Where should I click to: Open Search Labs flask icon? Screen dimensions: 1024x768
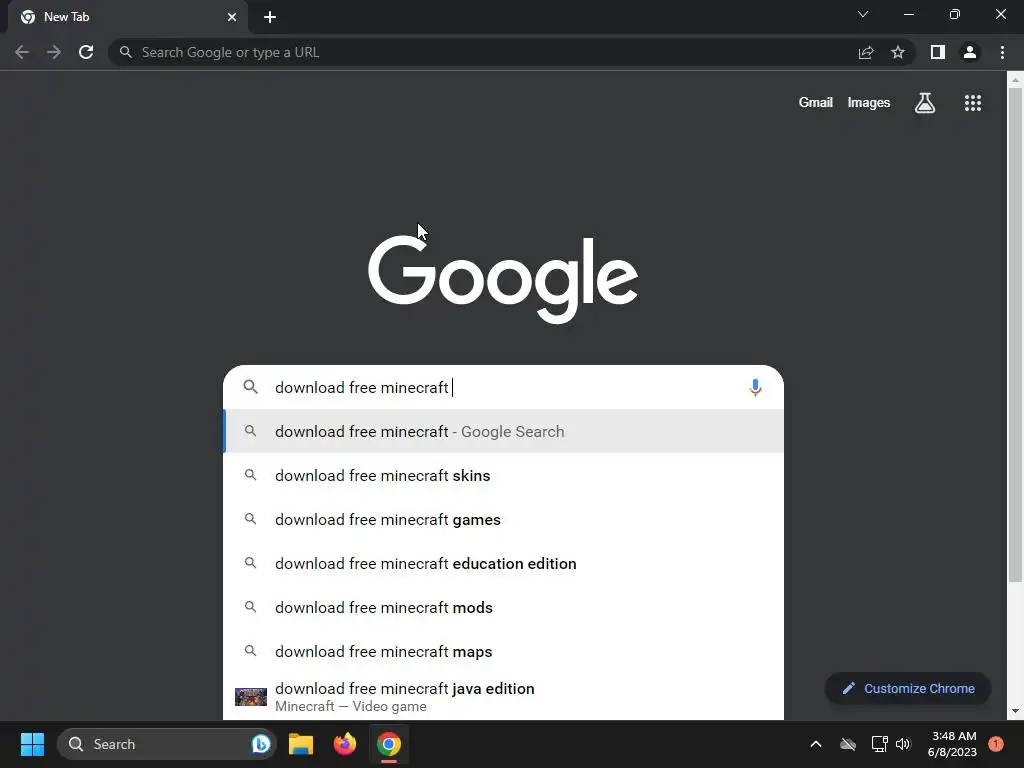pos(925,103)
